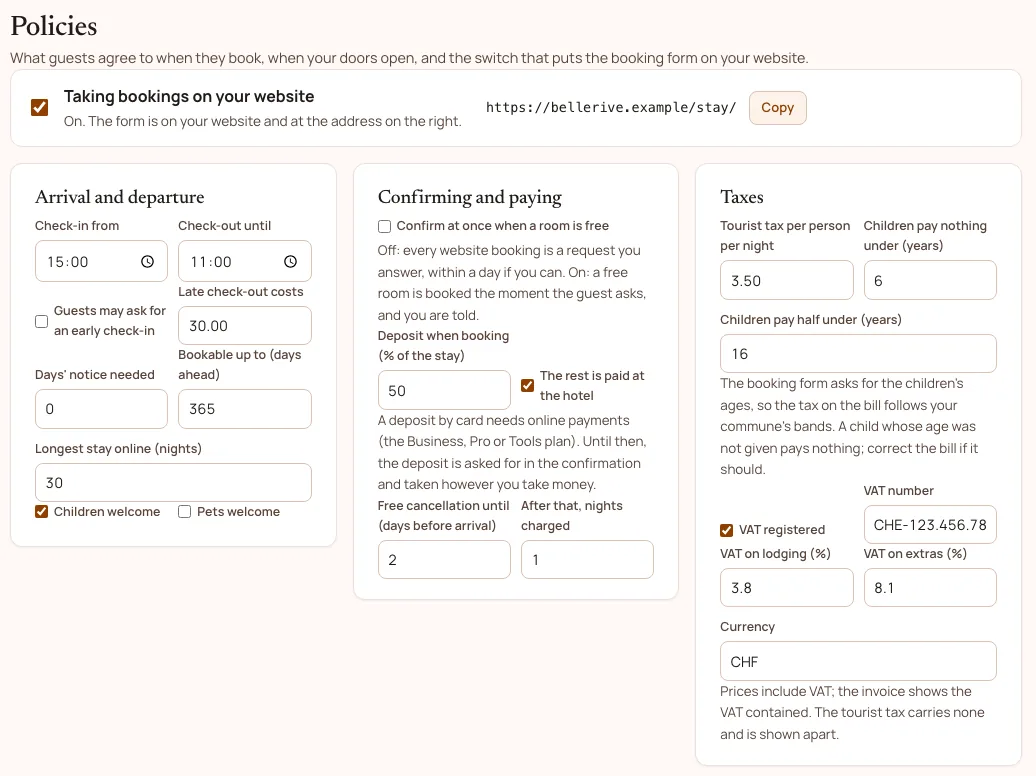Copy the booking form address
The height and width of the screenshot is (776, 1036).
coord(778,108)
